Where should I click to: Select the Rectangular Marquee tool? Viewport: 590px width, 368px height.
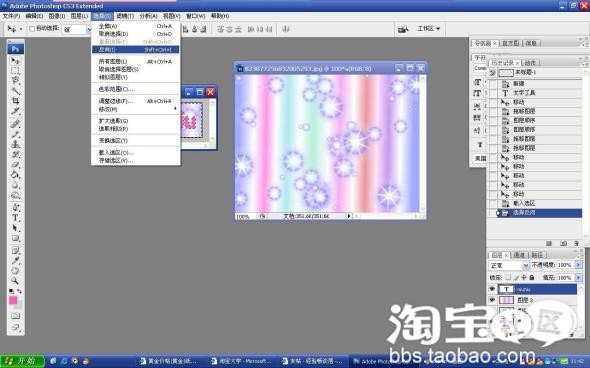15,70
